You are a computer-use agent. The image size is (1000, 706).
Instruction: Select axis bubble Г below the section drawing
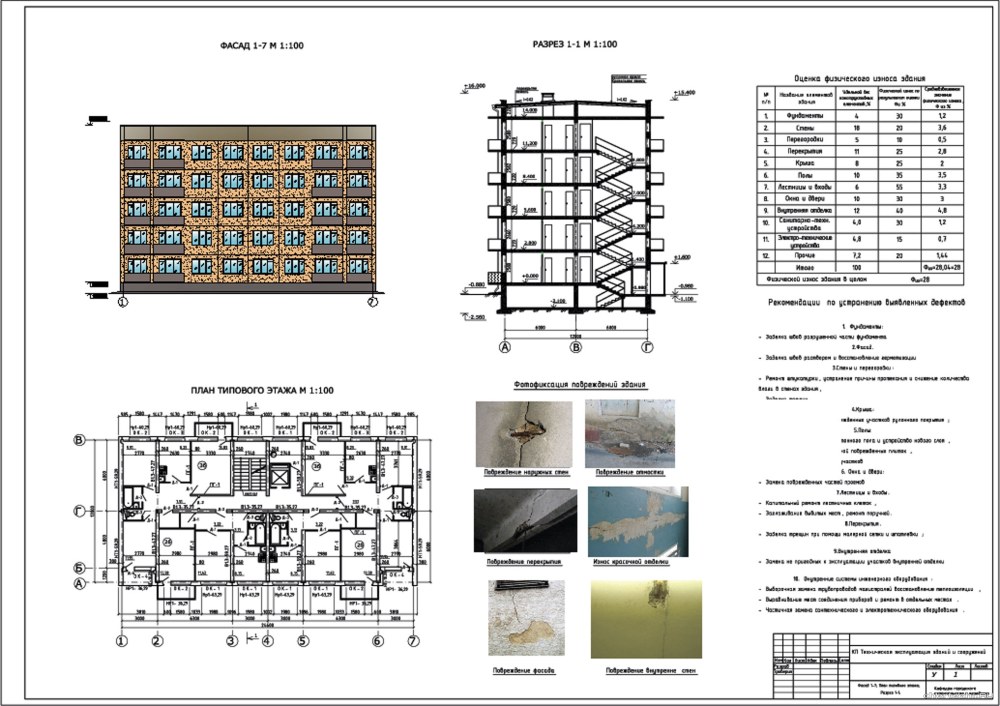point(647,348)
